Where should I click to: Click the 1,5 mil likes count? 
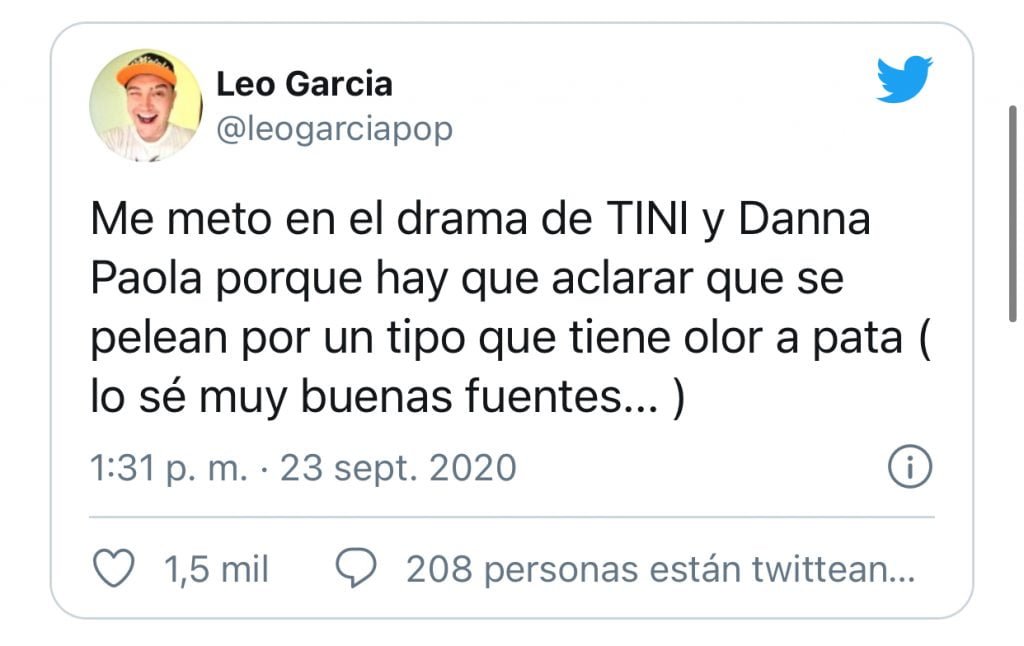[216, 569]
